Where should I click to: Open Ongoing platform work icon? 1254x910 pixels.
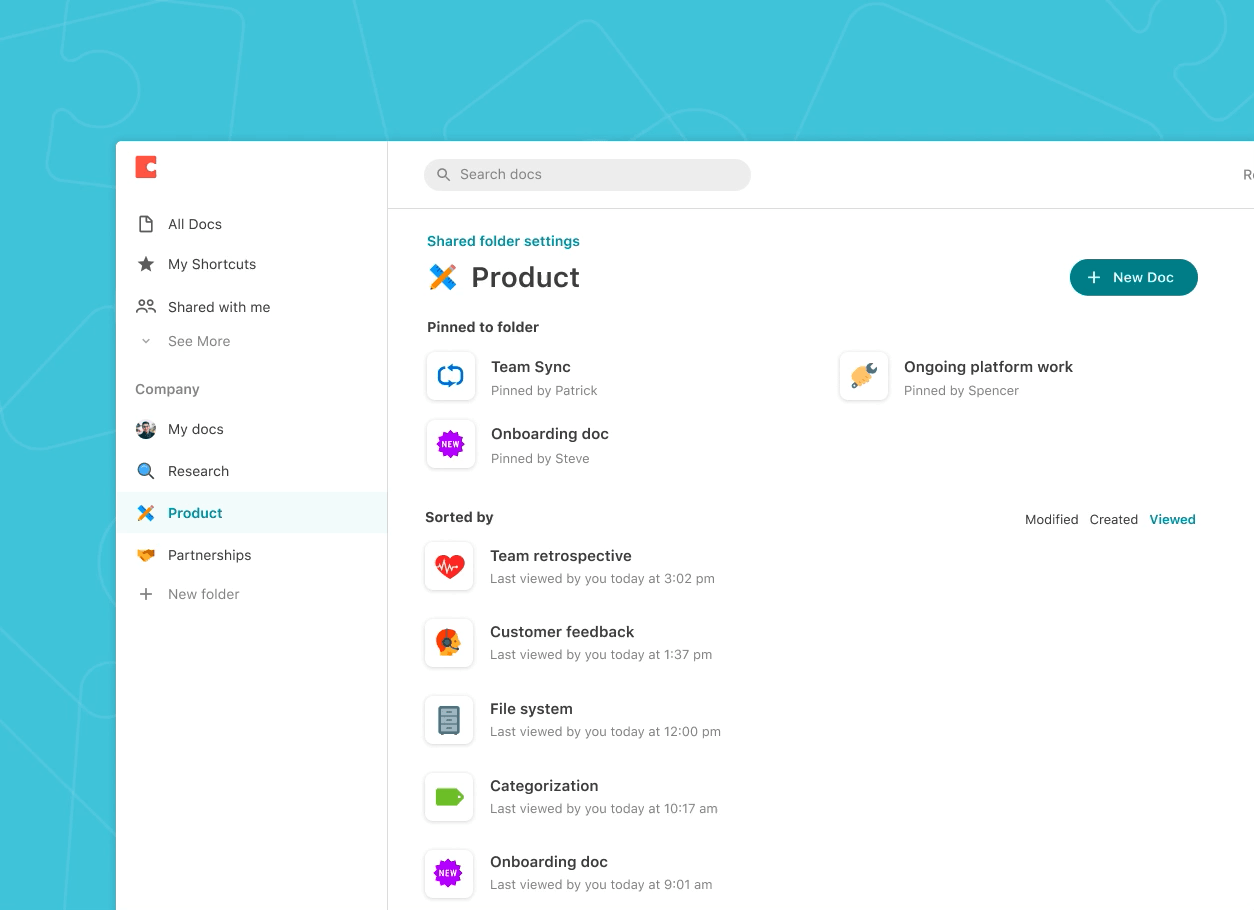[x=864, y=376]
